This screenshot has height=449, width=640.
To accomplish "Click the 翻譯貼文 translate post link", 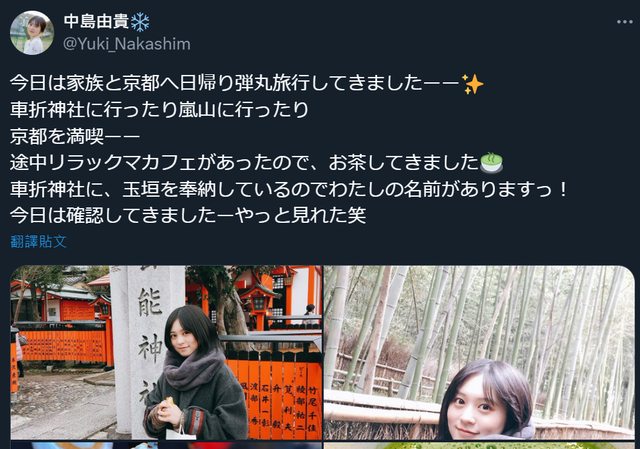I will tap(38, 241).
